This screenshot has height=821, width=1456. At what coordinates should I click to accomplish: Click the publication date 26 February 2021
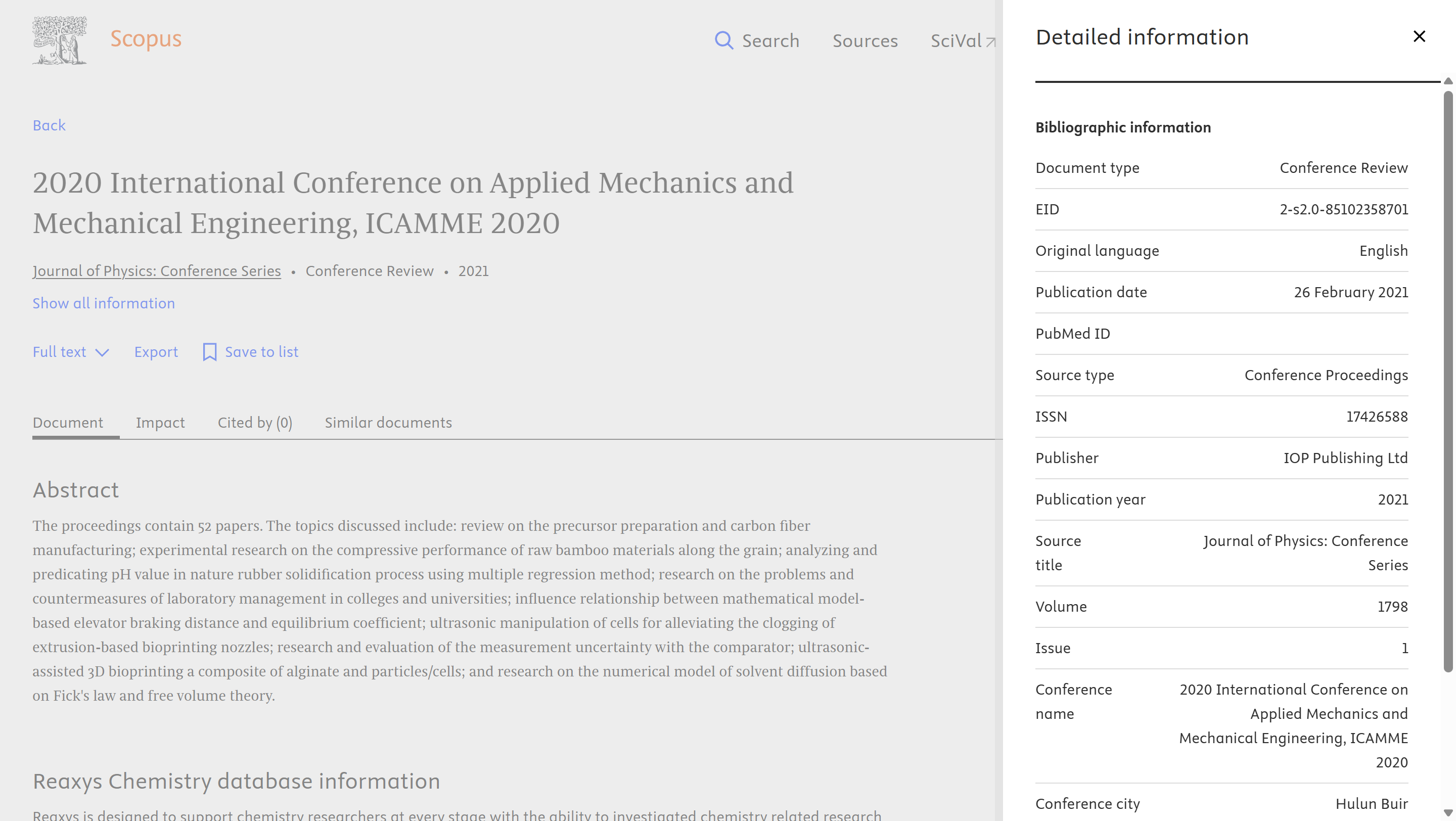(1351, 293)
